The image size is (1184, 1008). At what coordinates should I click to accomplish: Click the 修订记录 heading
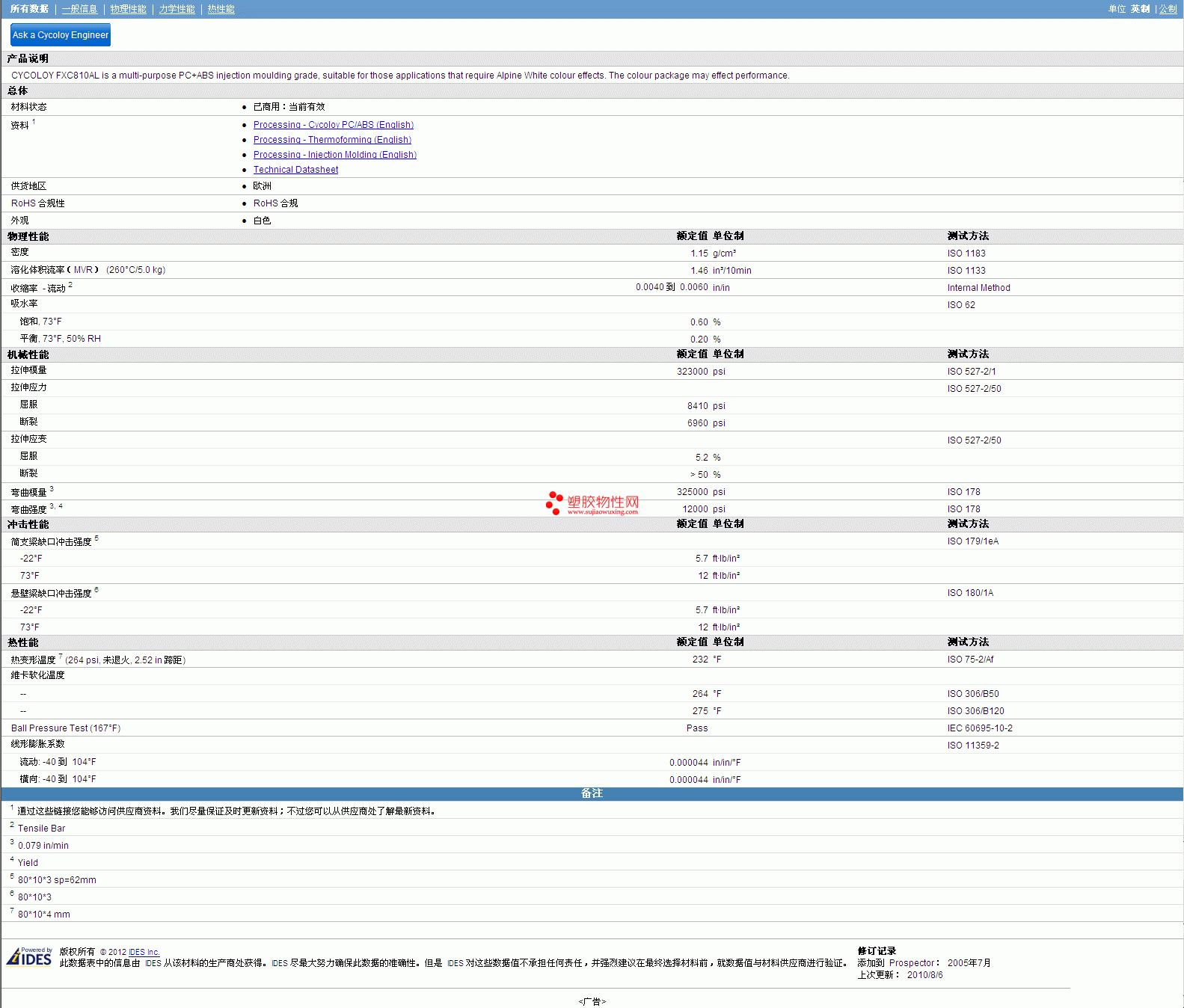point(877,951)
